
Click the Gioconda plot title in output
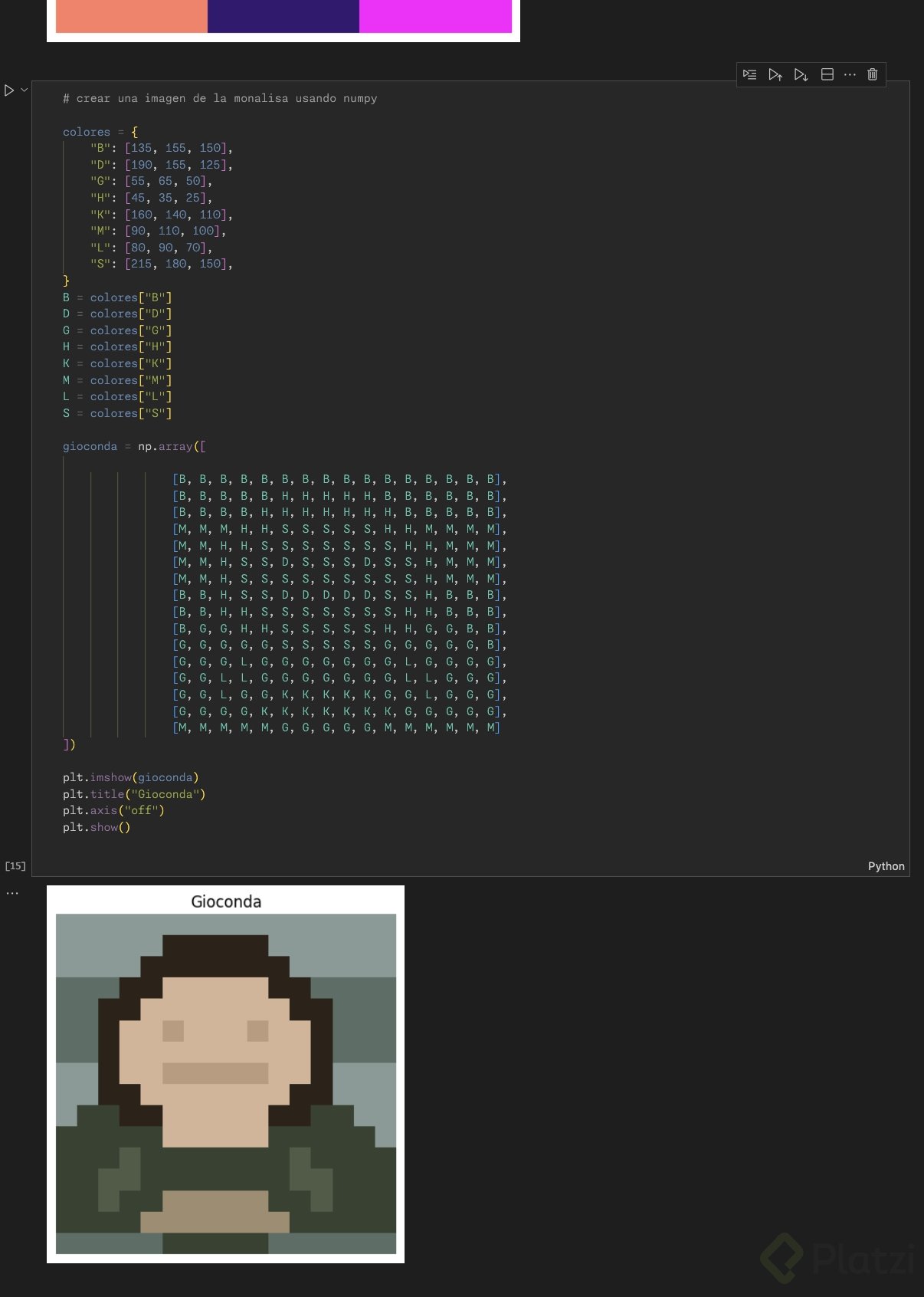point(226,901)
